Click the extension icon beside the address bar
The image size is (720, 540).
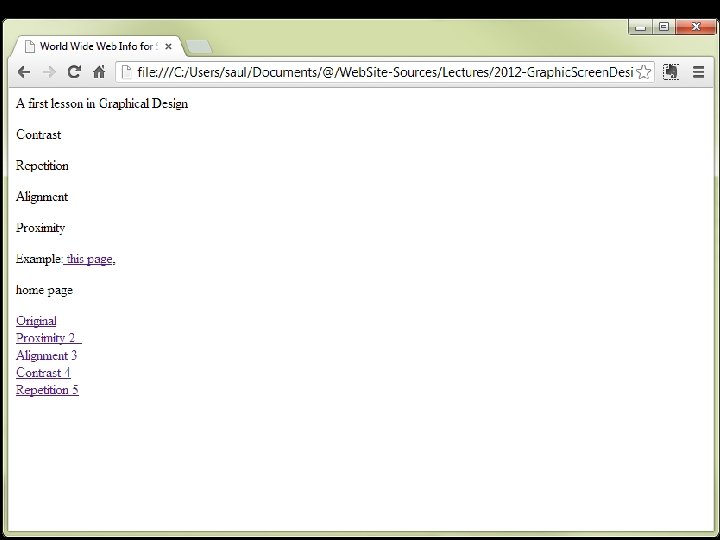671,72
